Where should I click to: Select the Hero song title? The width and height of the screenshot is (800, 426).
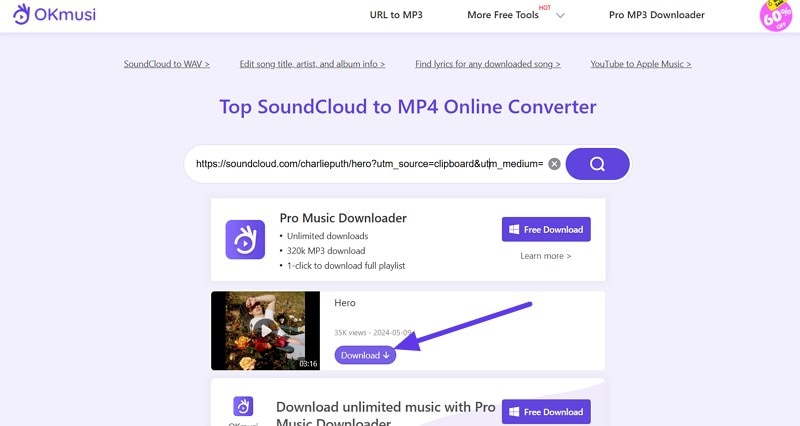[345, 303]
